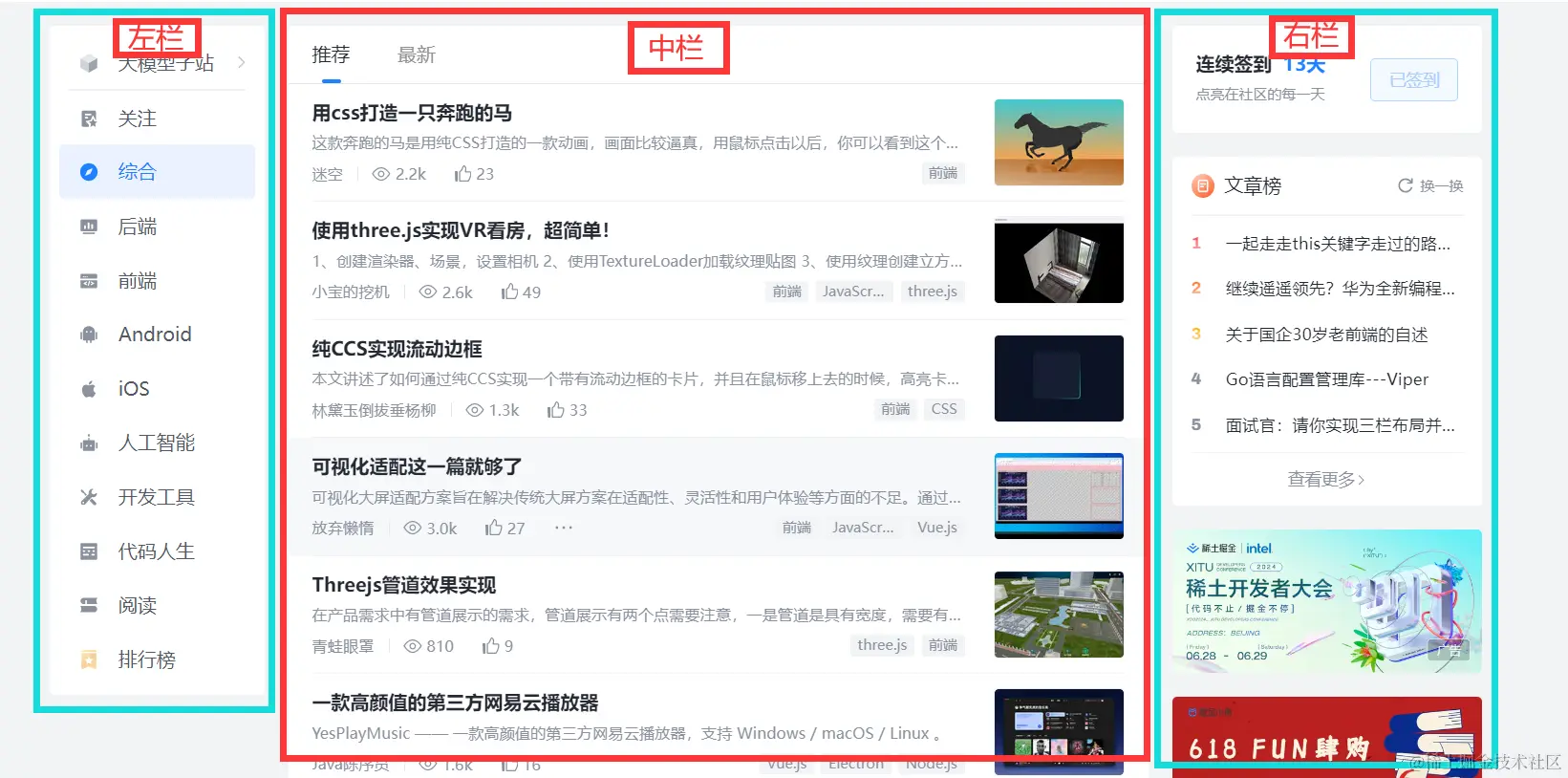Click author name 林黛玉倒拔垂杨柳
Viewport: 1568px width, 778px height.
coord(374,410)
